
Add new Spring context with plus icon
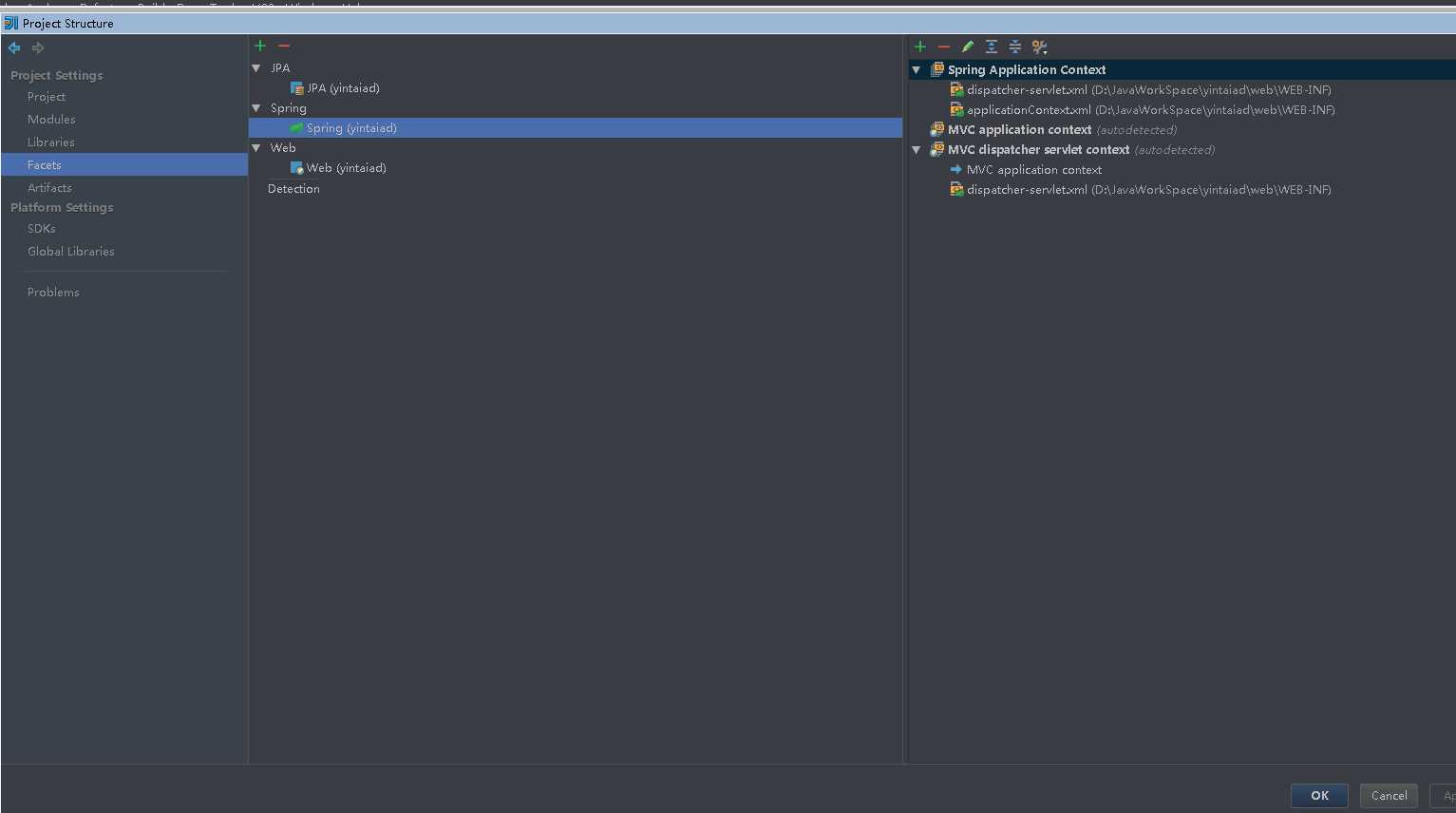[x=919, y=47]
